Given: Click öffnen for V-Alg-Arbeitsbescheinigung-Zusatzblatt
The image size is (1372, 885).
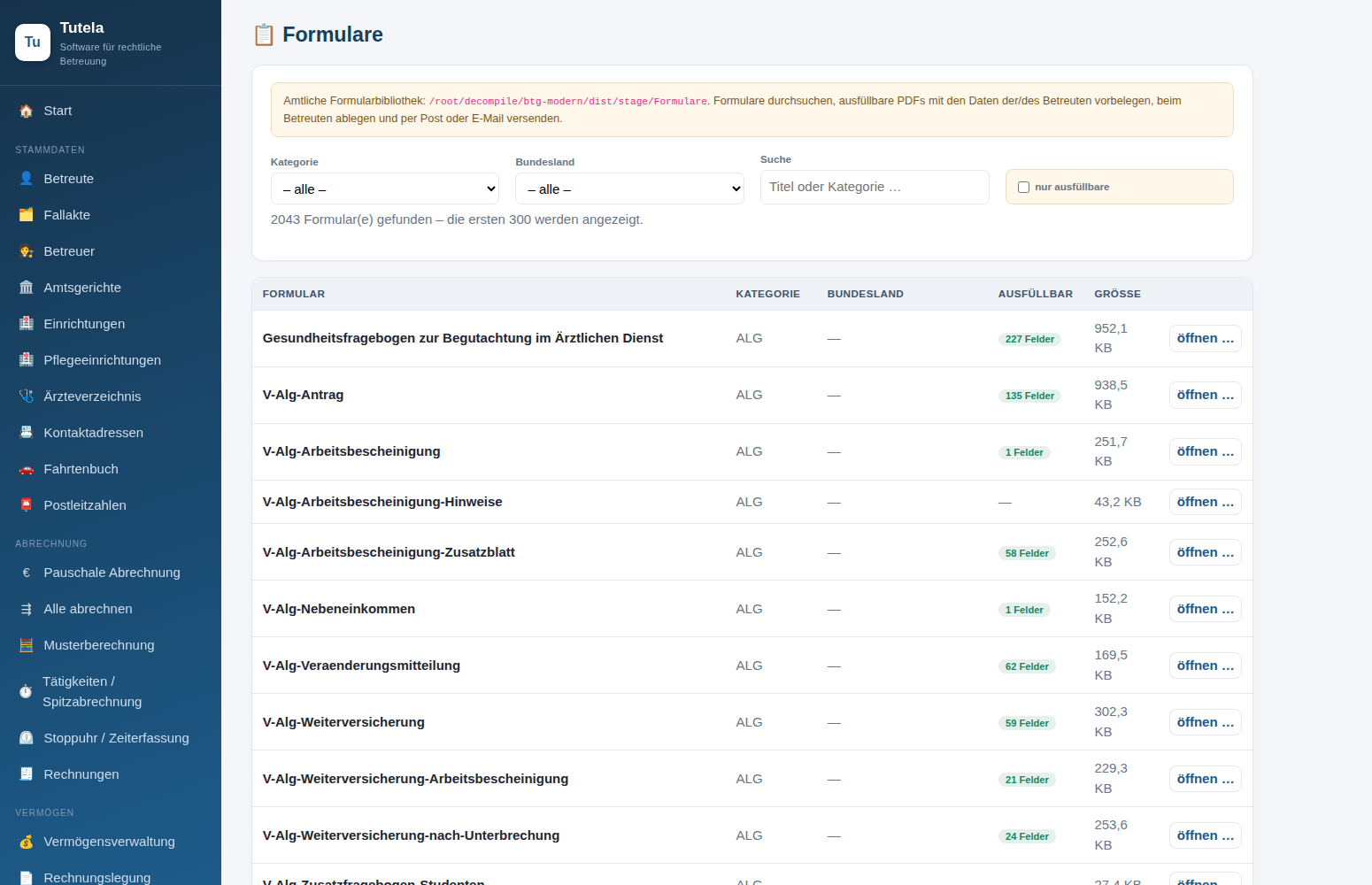Looking at the screenshot, I should (1205, 552).
